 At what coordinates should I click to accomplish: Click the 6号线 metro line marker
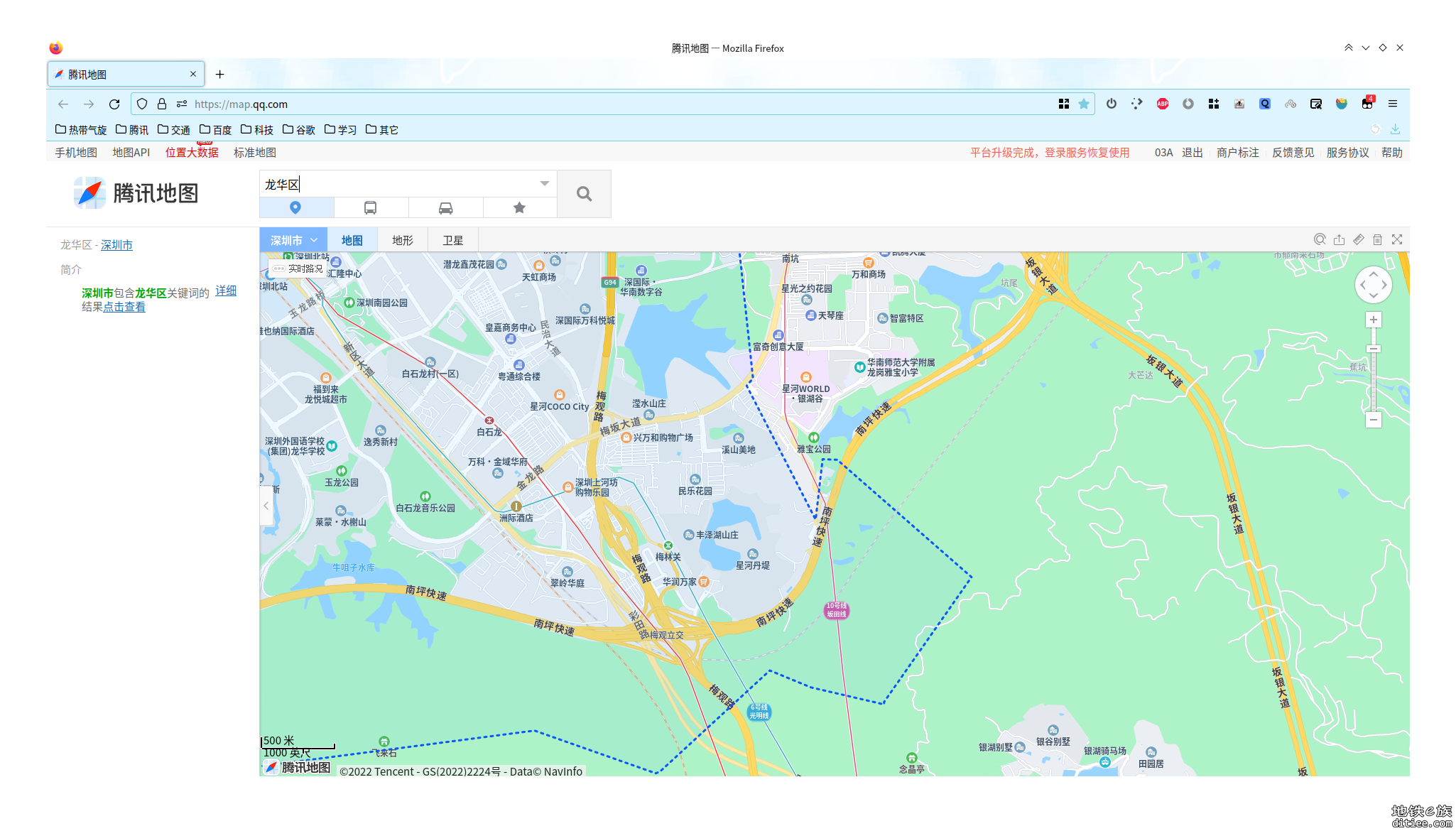tap(759, 711)
